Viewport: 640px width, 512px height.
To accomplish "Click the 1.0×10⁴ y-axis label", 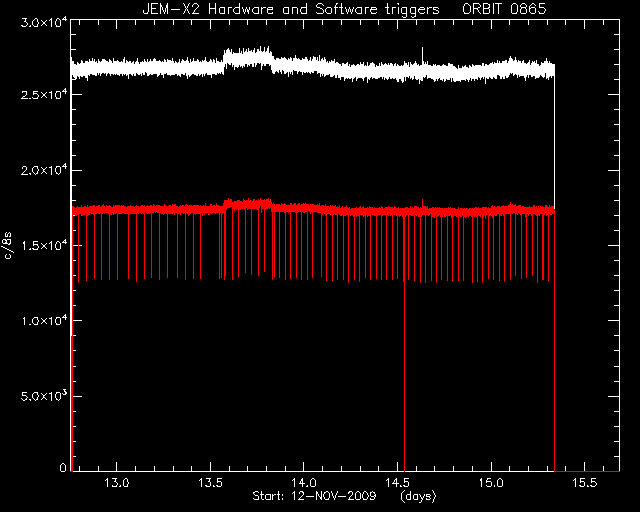I will pos(44,320).
